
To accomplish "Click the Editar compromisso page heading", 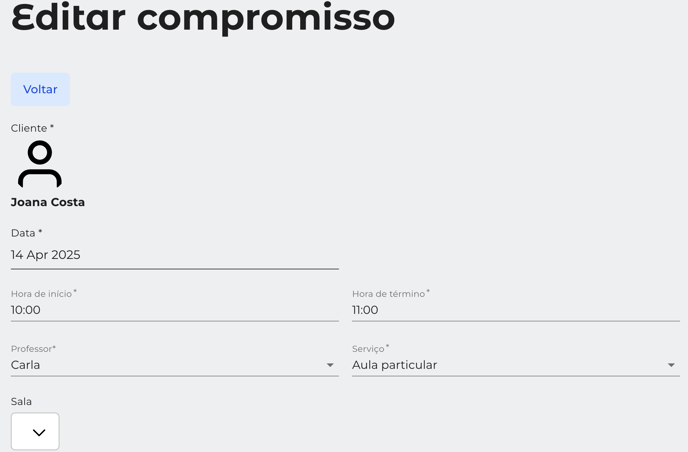I will click(x=203, y=18).
